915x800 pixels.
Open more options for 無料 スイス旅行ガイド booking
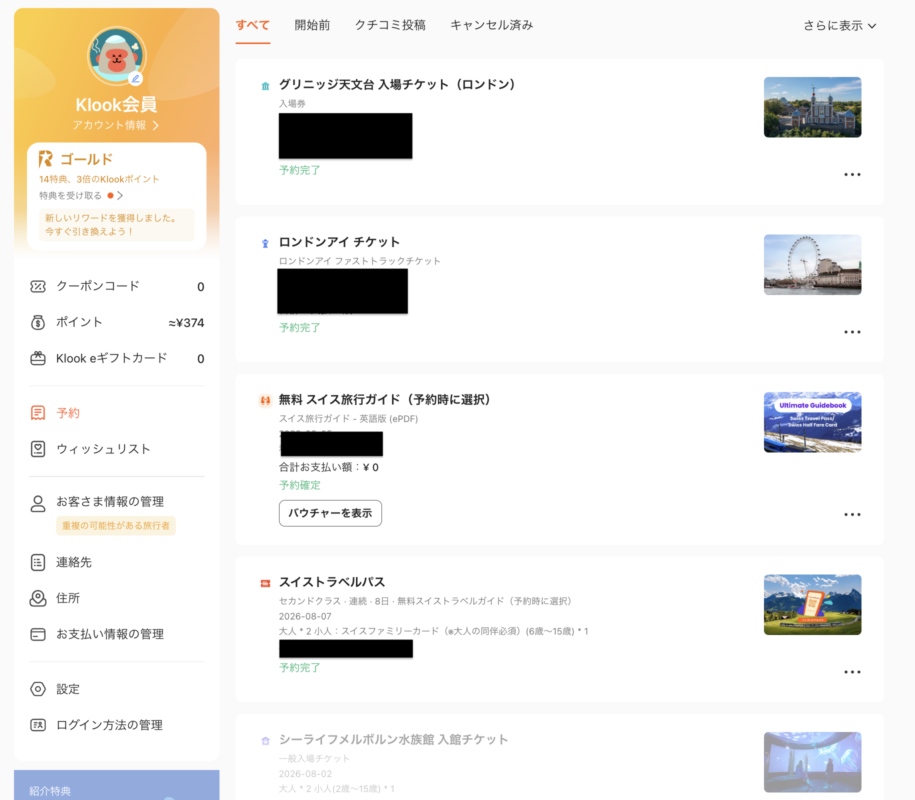pos(852,515)
